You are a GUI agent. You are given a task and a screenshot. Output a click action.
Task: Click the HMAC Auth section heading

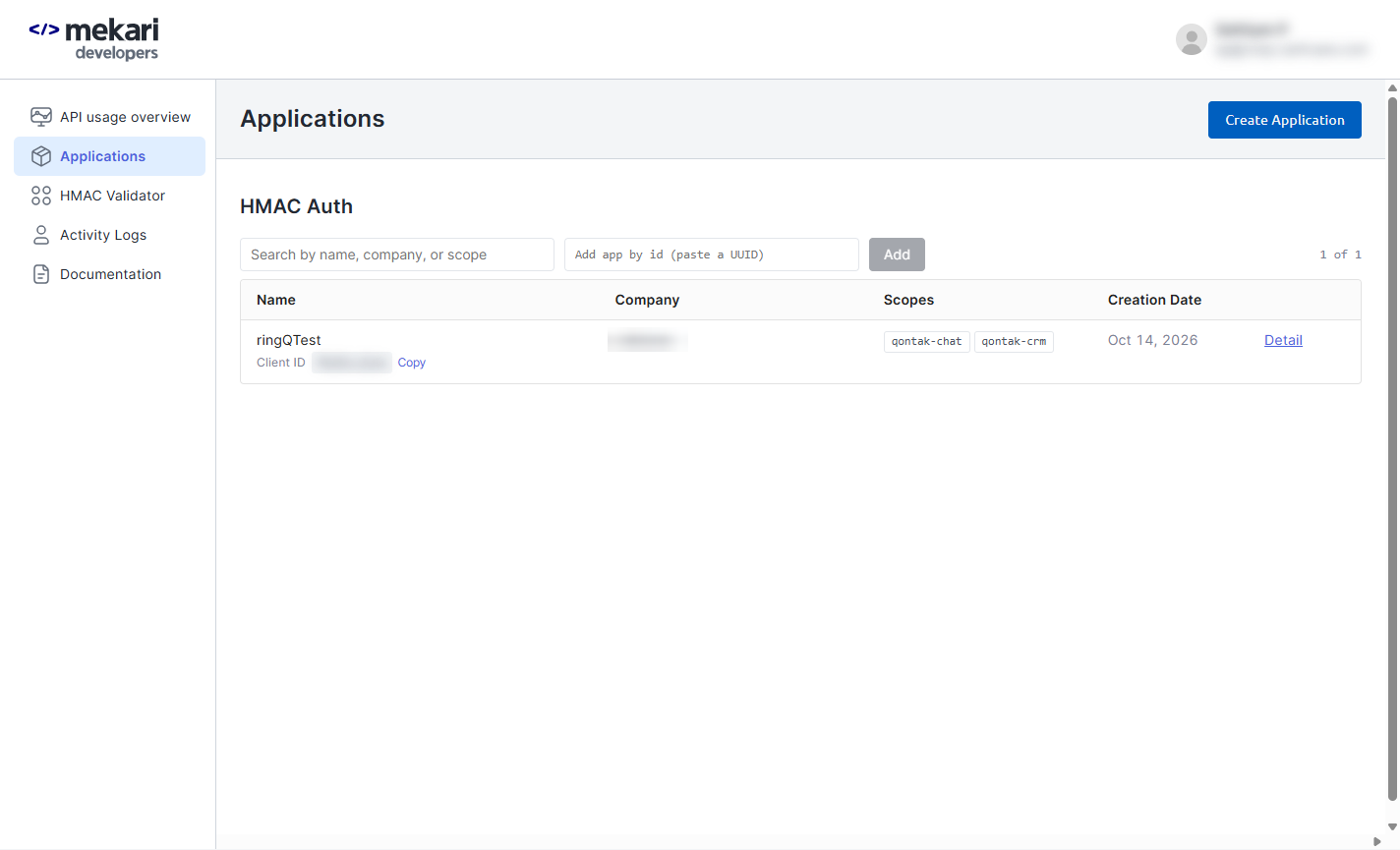tap(296, 206)
